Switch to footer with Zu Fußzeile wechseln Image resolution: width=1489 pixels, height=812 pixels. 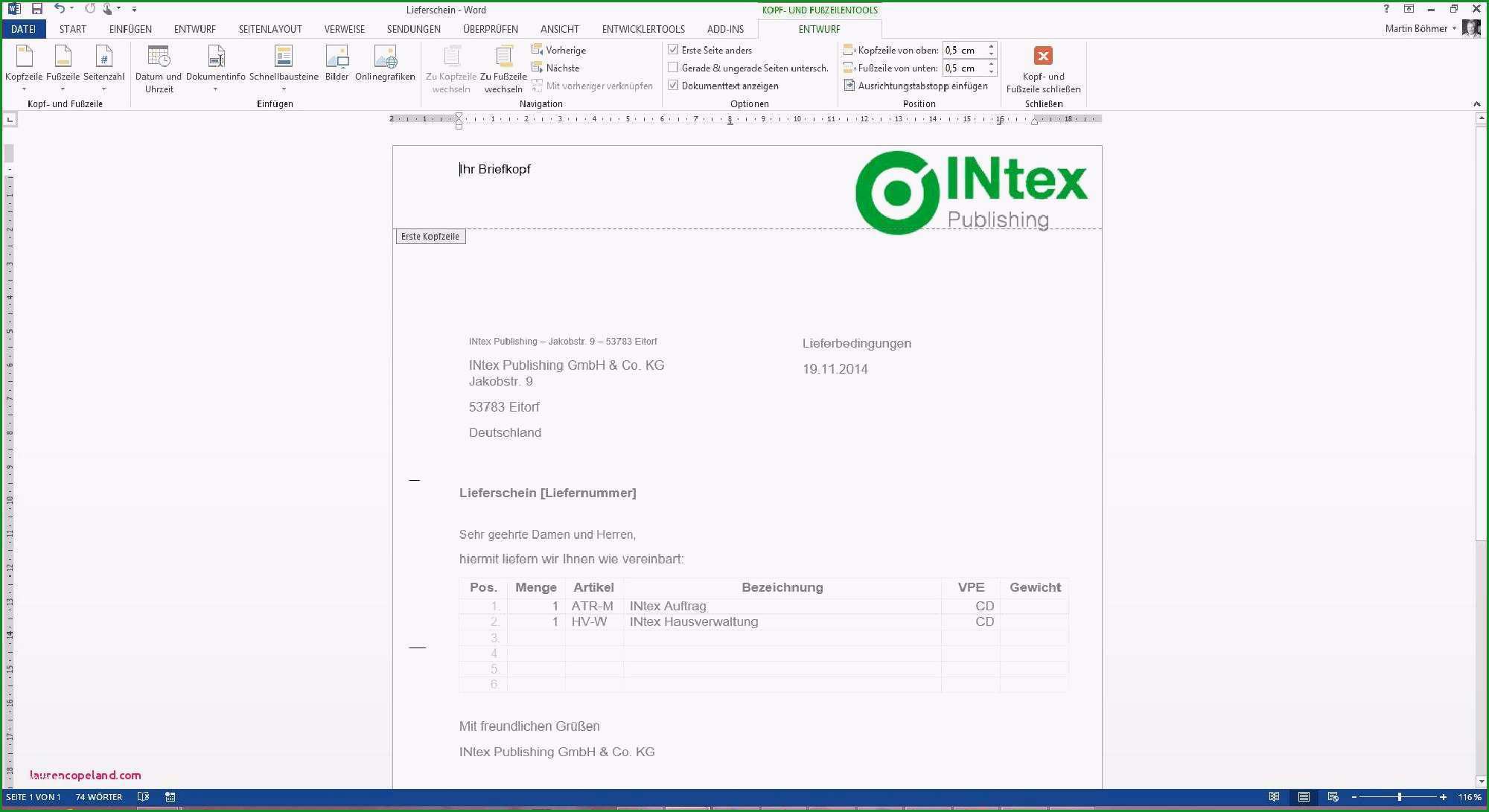[x=503, y=69]
